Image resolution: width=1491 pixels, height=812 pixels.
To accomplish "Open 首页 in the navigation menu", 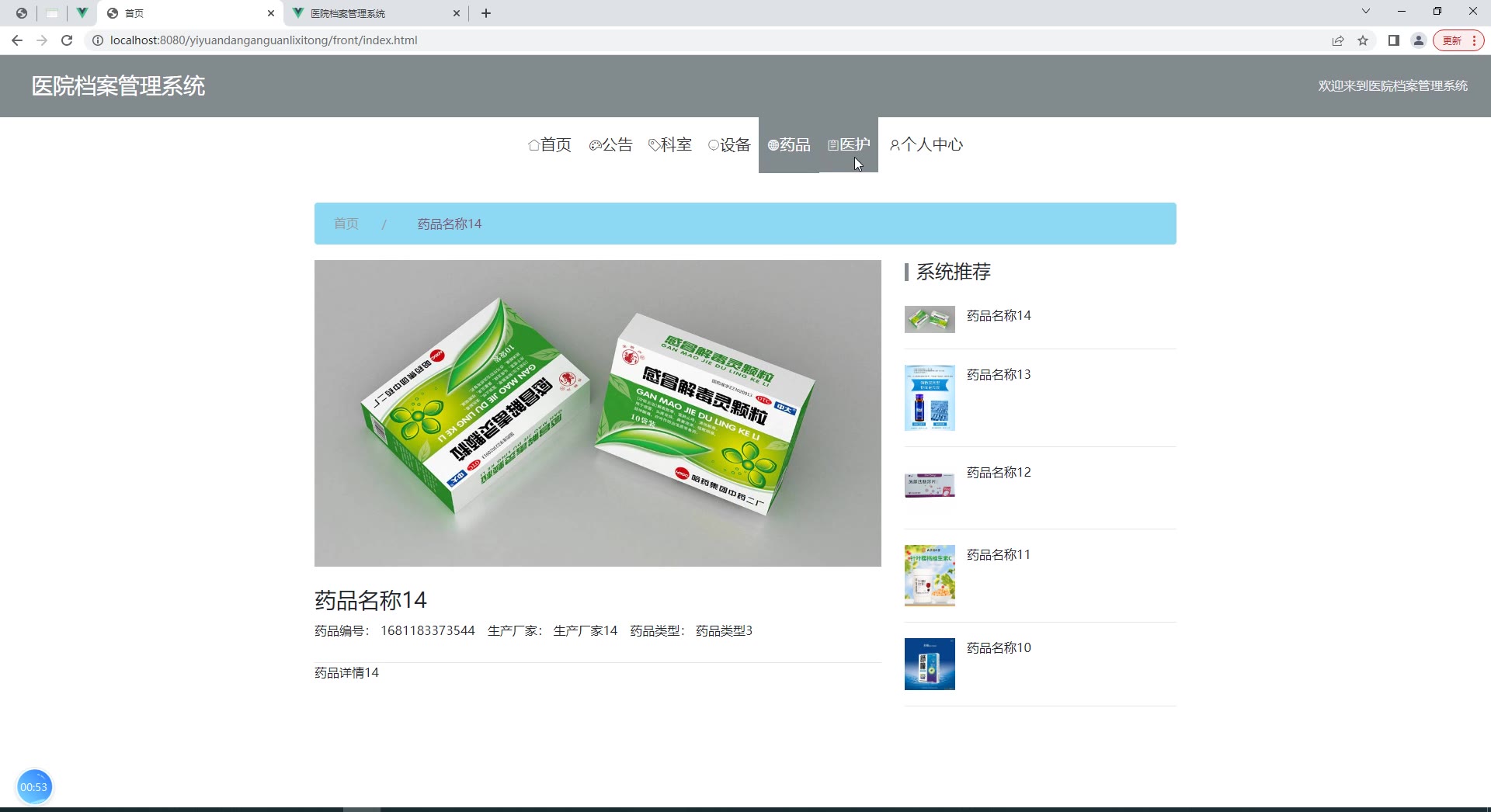I will pos(550,144).
